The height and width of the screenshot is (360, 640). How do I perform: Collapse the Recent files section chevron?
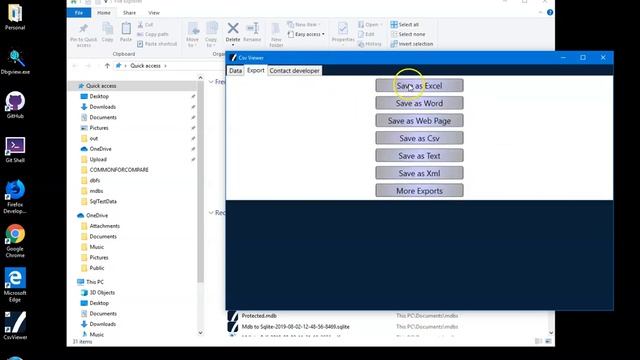(211, 213)
